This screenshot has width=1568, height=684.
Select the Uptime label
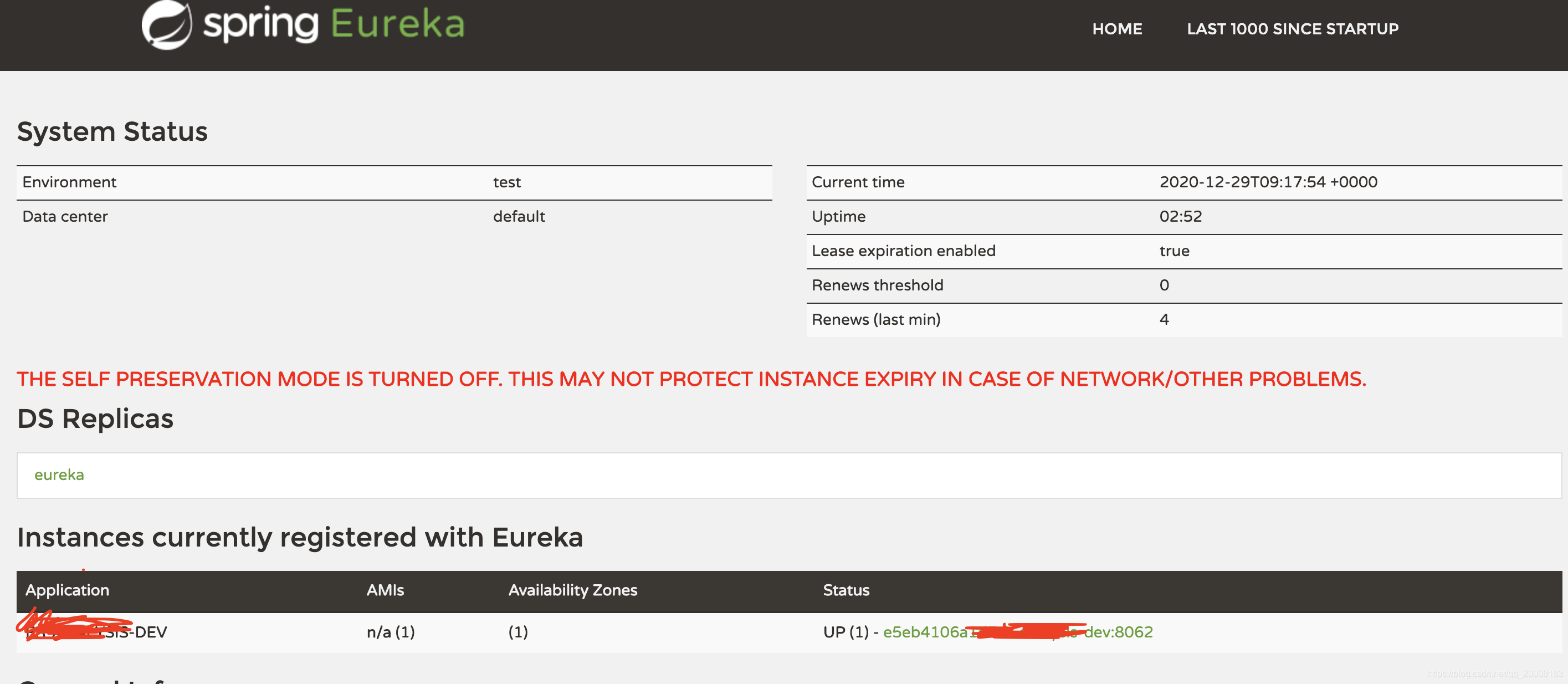click(838, 216)
